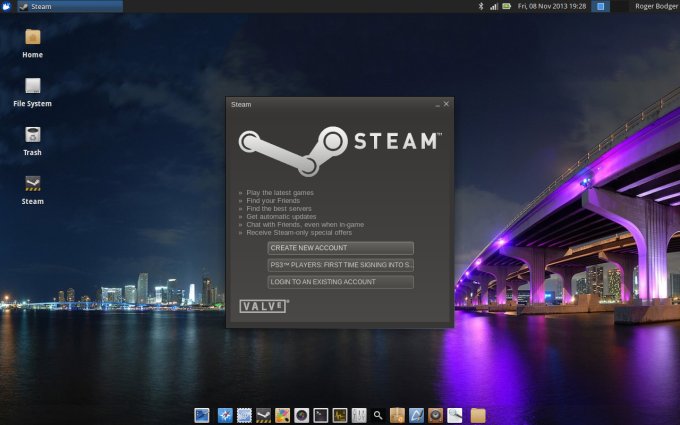Viewport: 680px width, 425px height.
Task: Click the Bluetooth tray icon
Action: point(481,6)
